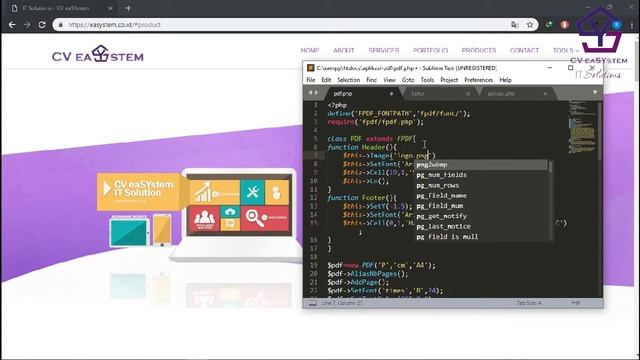Open Sublime Text Project menu
Image resolution: width=640 pixels, height=360 pixels.
pos(449,80)
